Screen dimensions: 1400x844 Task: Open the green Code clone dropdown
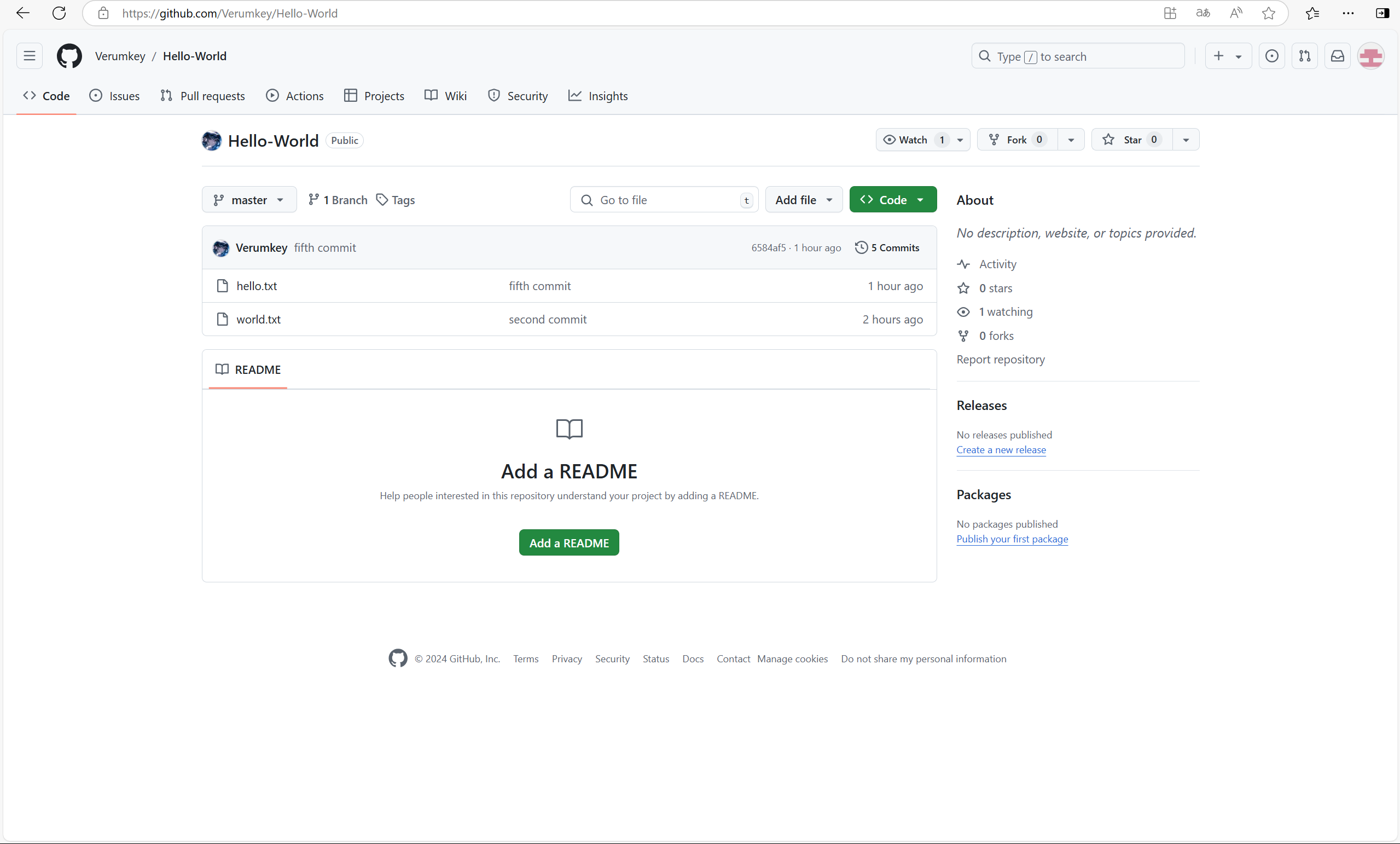click(893, 200)
